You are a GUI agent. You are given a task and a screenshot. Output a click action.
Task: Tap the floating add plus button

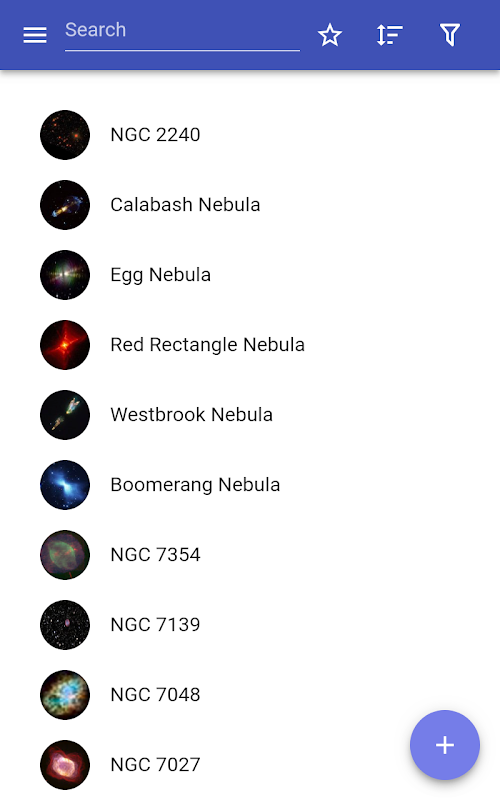[445, 745]
